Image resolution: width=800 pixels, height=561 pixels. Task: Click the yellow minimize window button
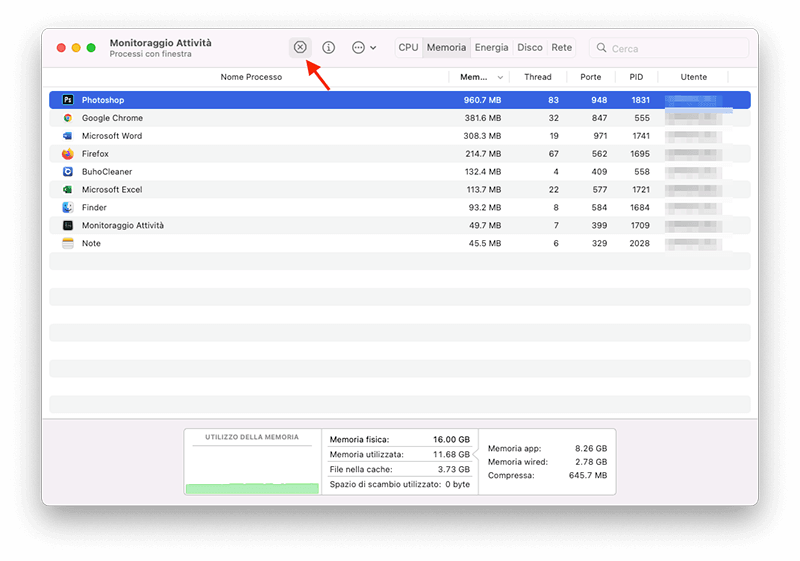click(76, 47)
